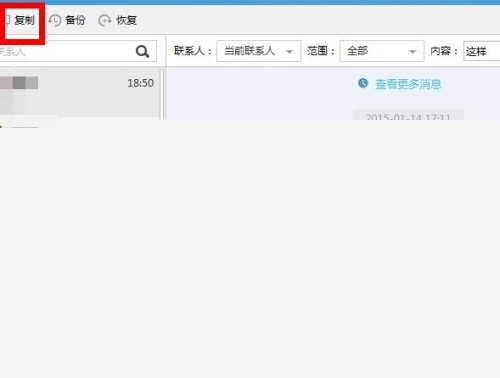Click the magnifier search icon
Viewport: 500px width, 378px height.
142,51
